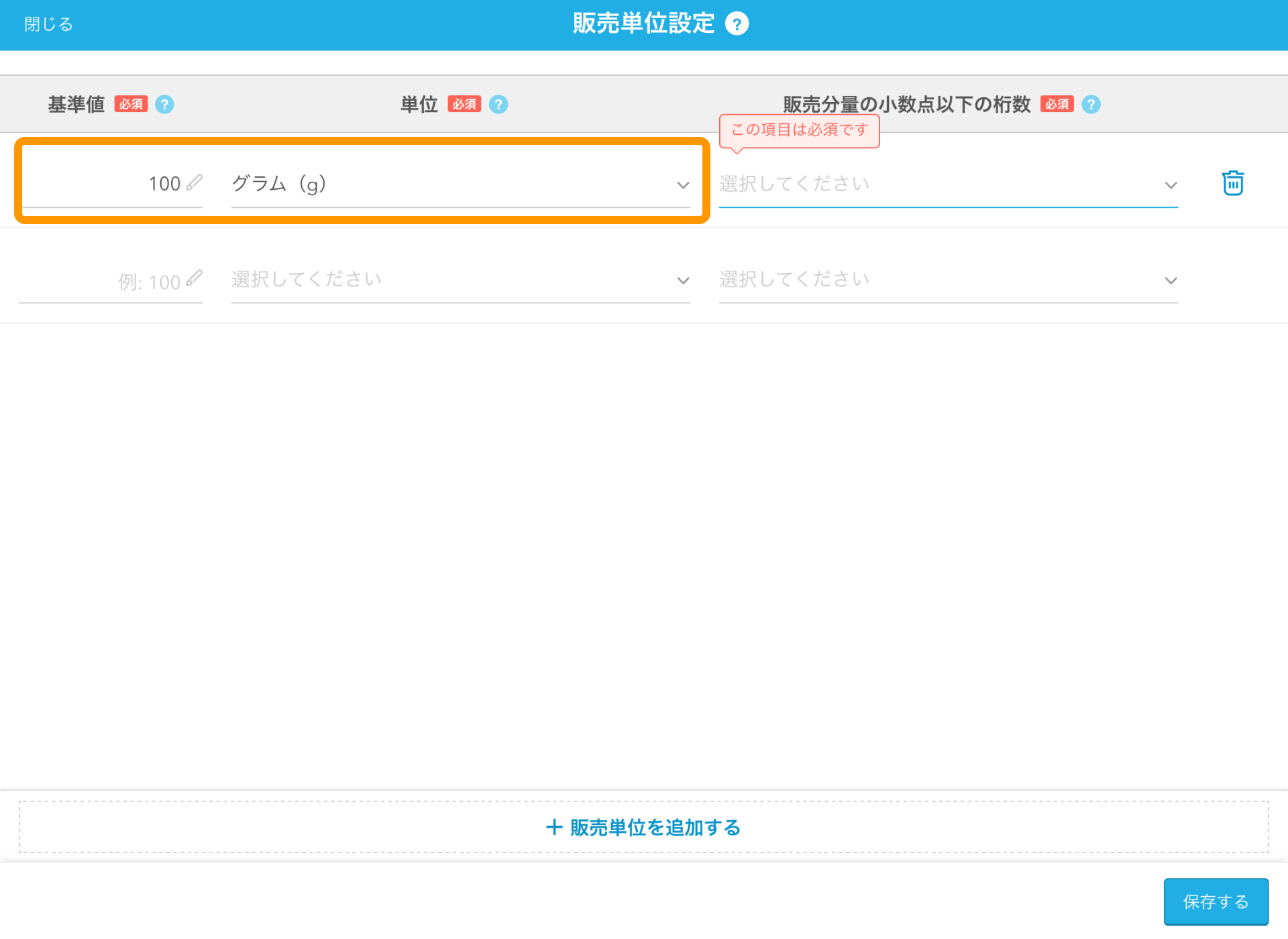Open help for 販売単位設定 title
The image size is (1288, 939).
pyautogui.click(x=737, y=23)
